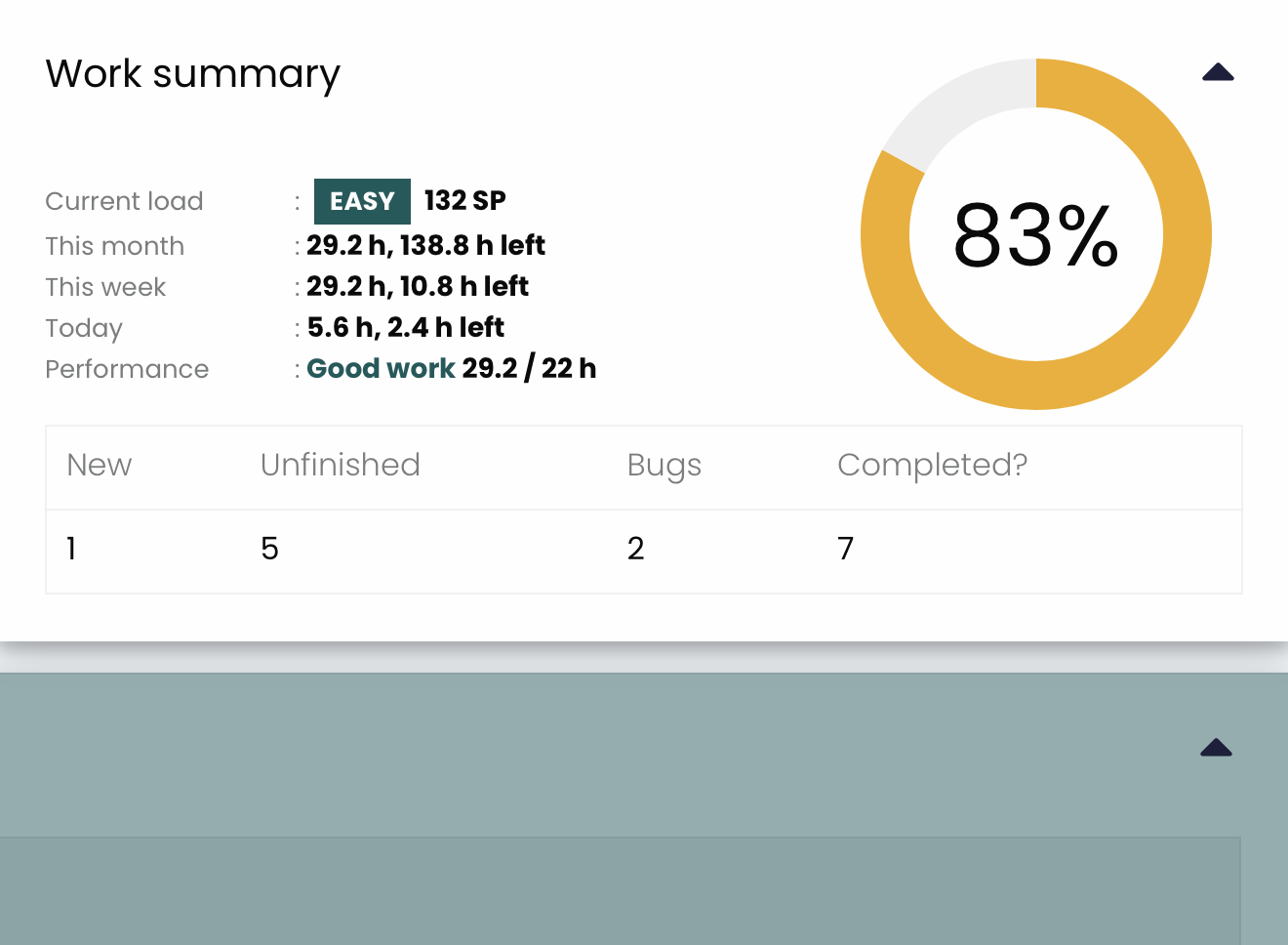1288x945 pixels.
Task: Click the Current load label
Action: point(125,201)
